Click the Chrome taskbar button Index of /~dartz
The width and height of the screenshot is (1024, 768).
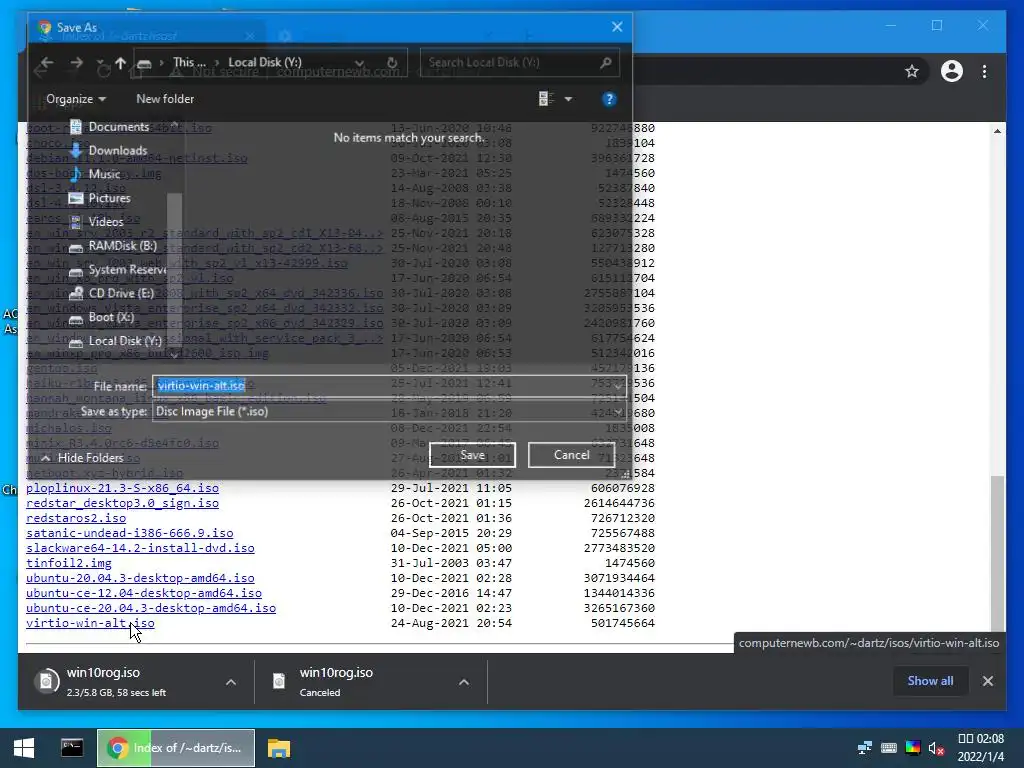[176, 748]
